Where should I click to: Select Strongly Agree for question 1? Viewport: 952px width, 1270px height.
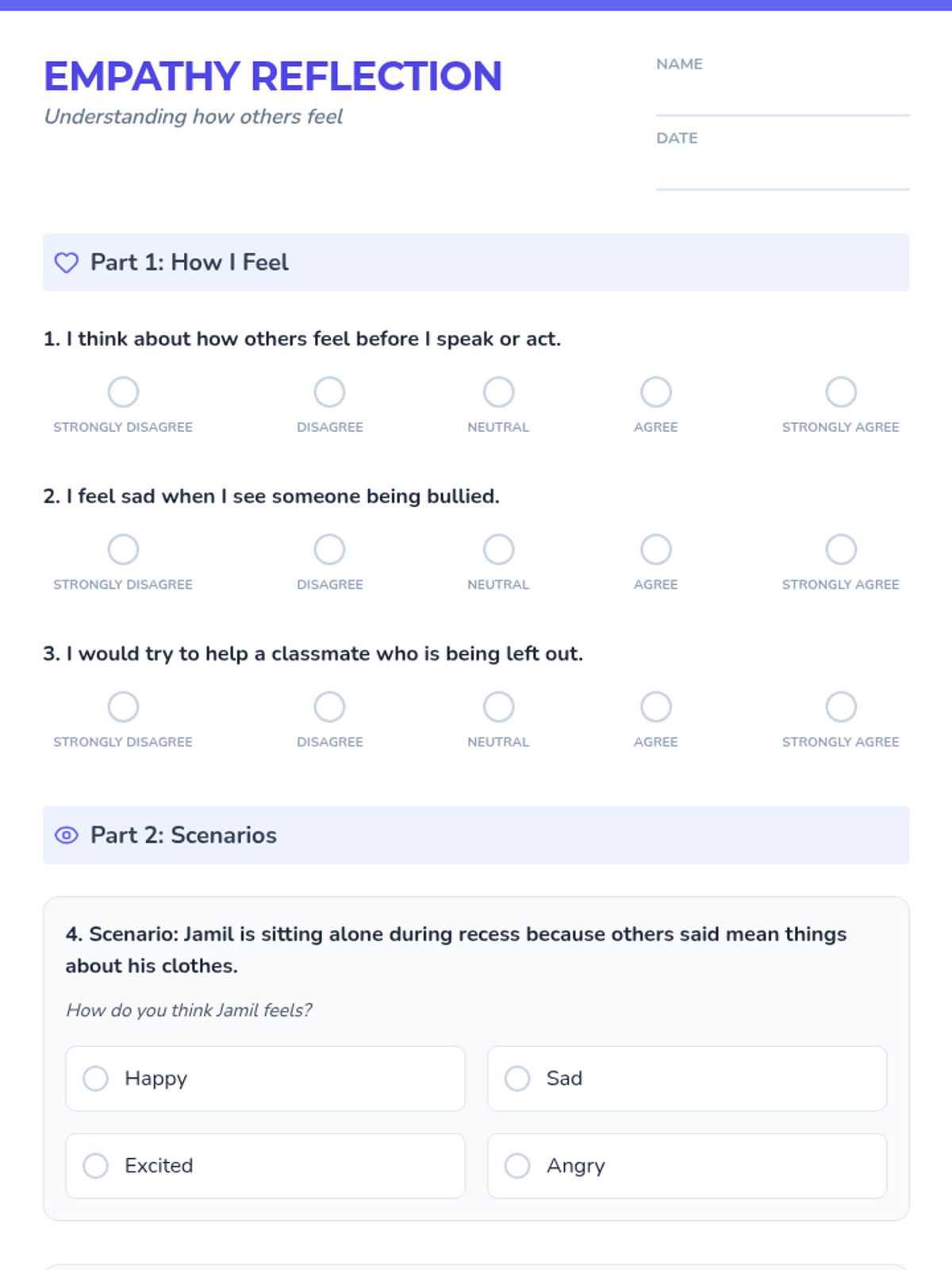click(x=841, y=391)
